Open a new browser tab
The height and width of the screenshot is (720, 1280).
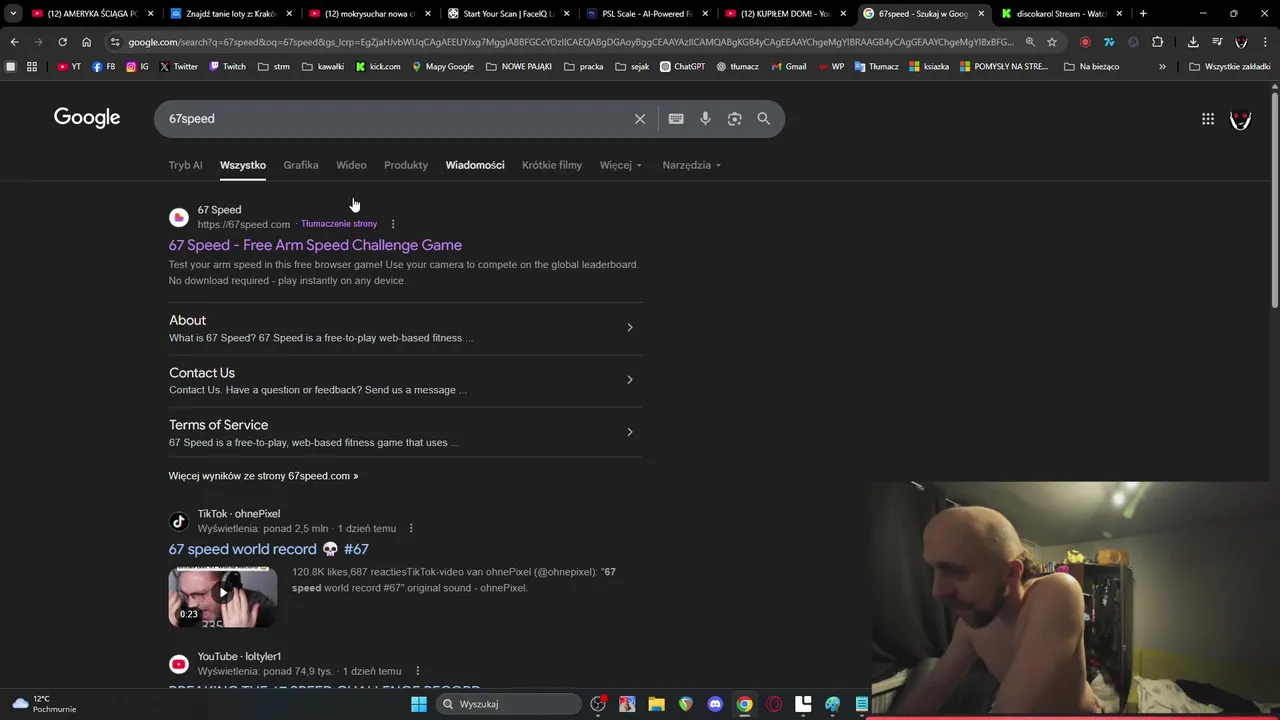(x=1143, y=14)
